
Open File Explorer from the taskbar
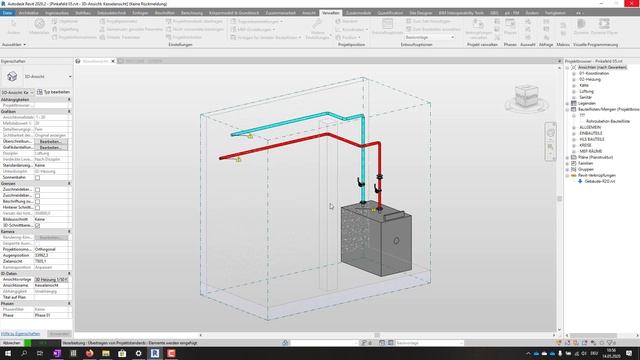(106, 353)
